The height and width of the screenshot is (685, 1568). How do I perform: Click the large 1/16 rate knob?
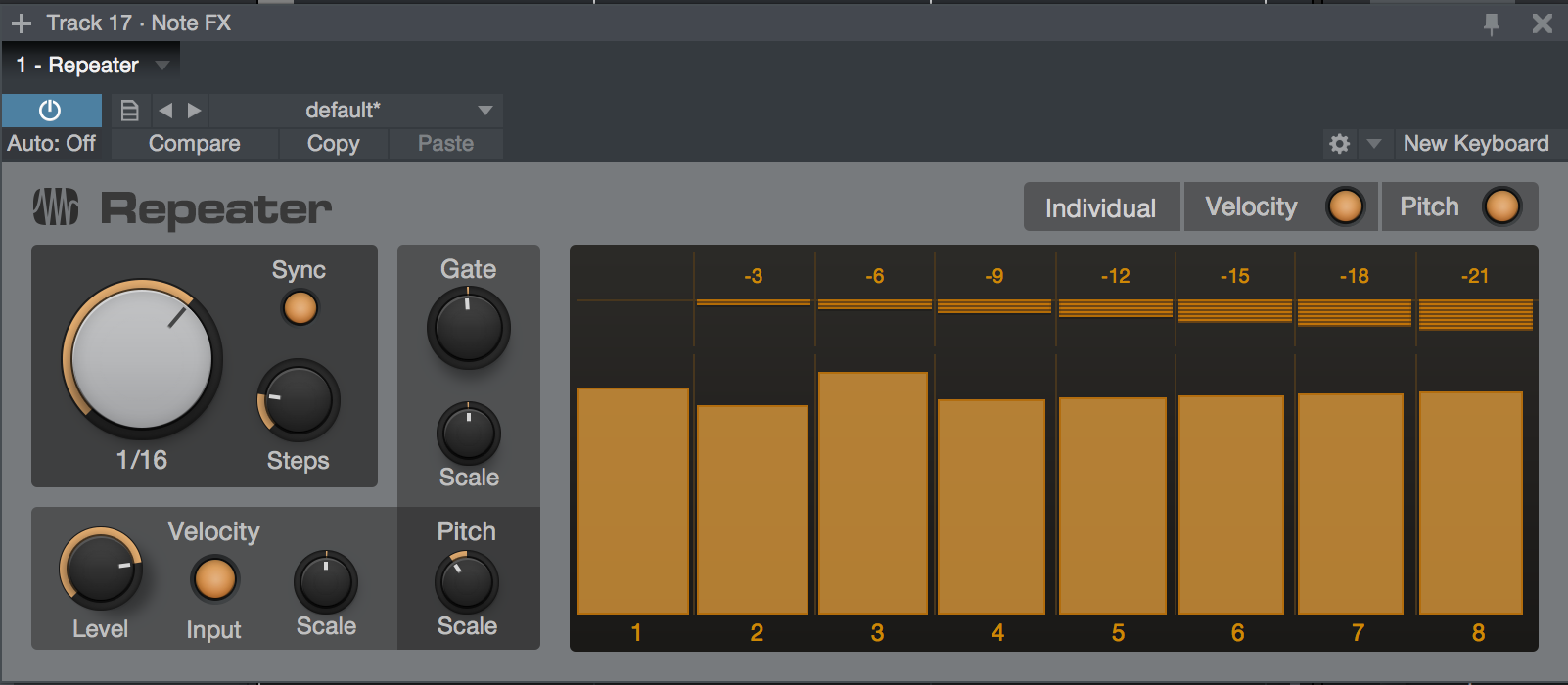point(142,359)
